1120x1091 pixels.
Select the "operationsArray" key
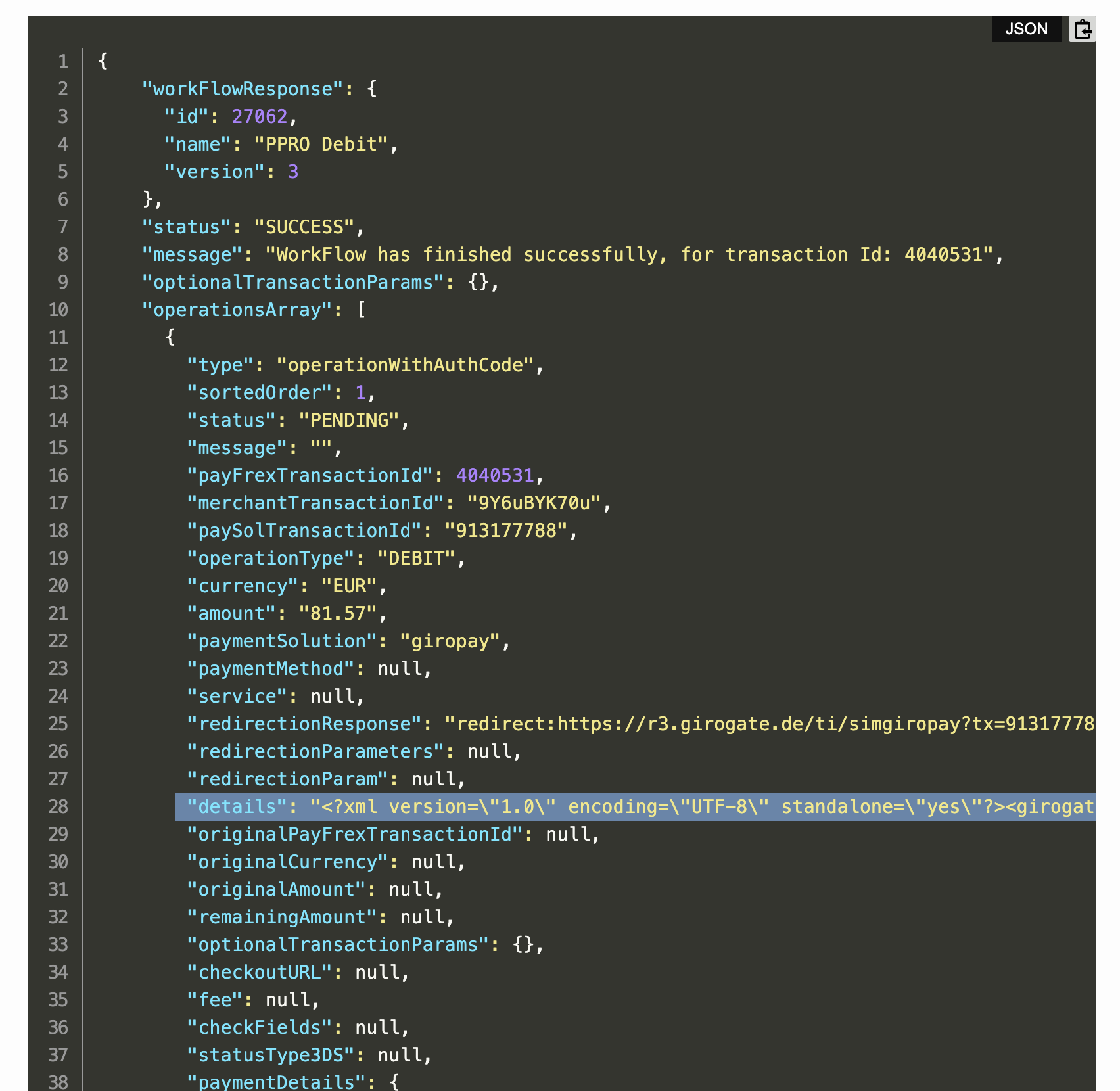pos(237,310)
